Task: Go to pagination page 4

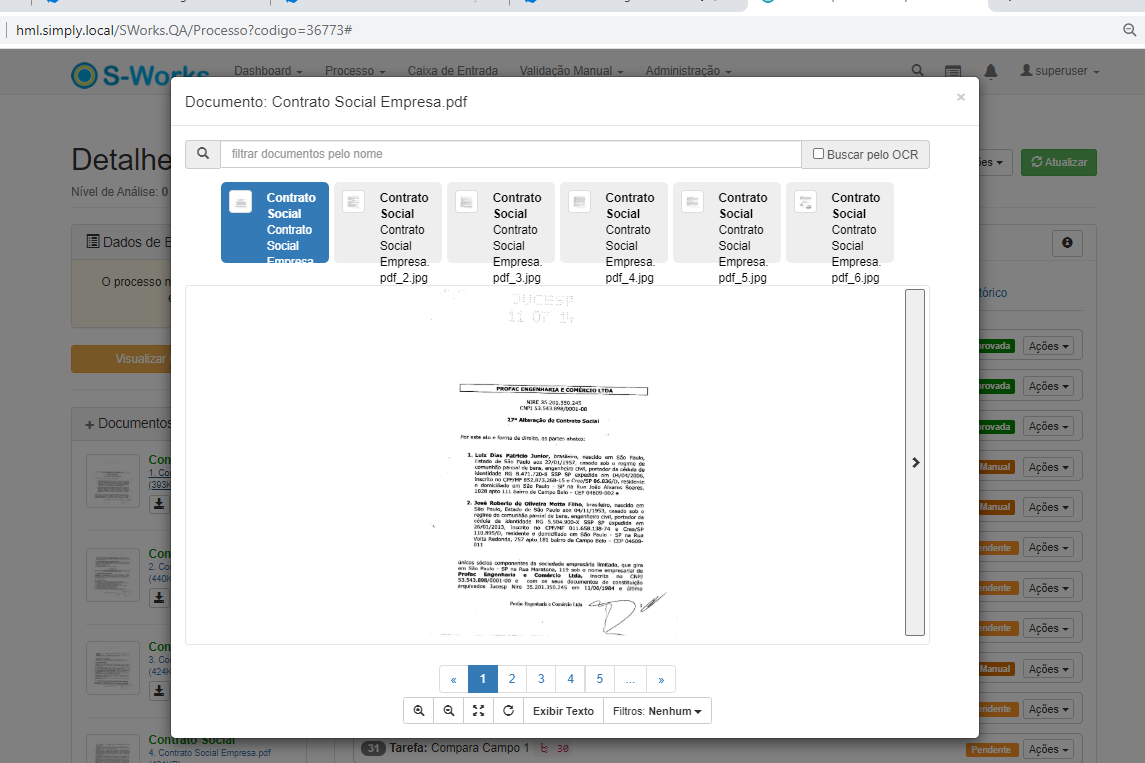Action: pos(570,679)
